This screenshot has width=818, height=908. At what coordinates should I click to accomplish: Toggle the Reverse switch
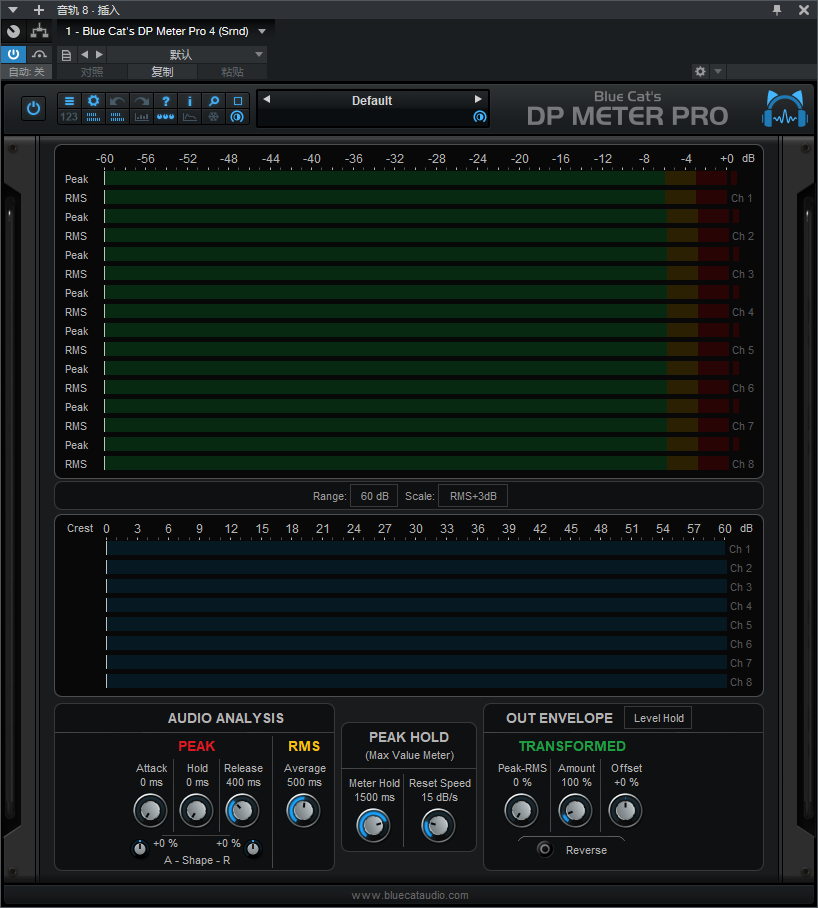click(544, 850)
